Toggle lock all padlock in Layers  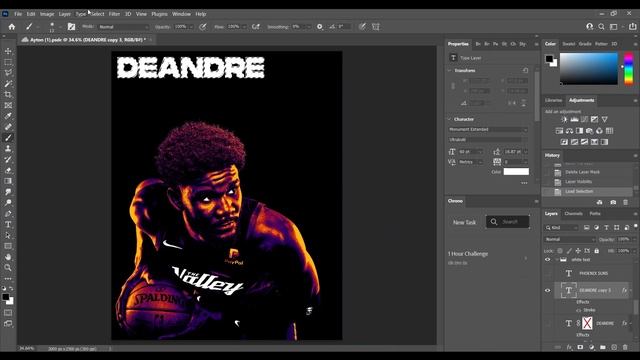pyautogui.click(x=597, y=251)
